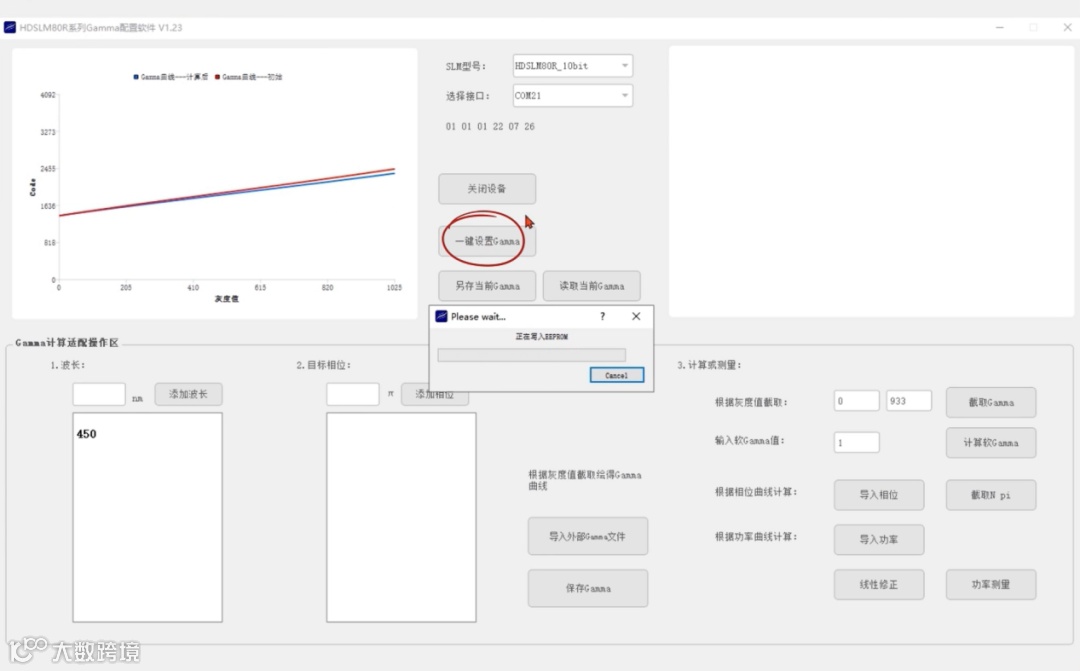Click the EEPROM write progress bar

coord(532,355)
